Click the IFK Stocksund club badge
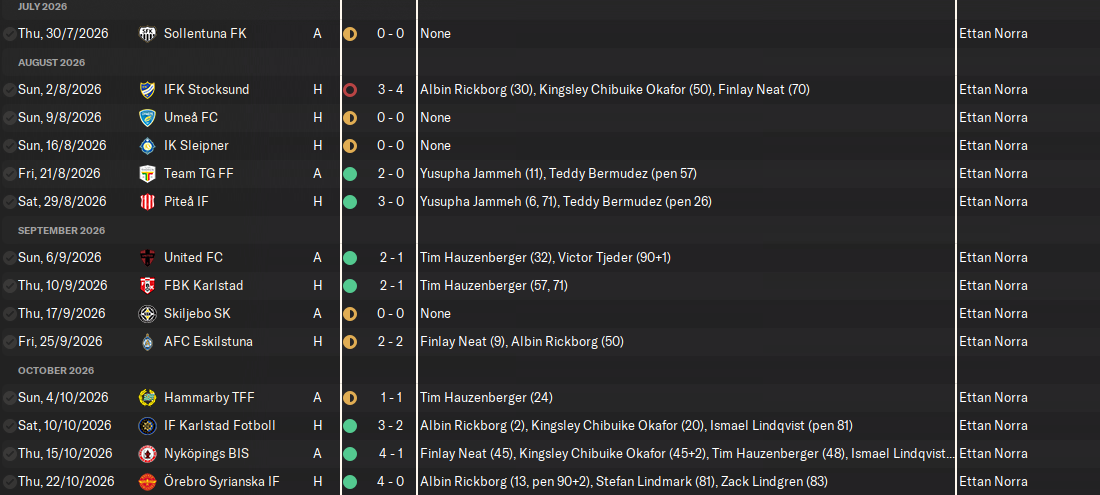1100x495 pixels. pyautogui.click(x=147, y=89)
